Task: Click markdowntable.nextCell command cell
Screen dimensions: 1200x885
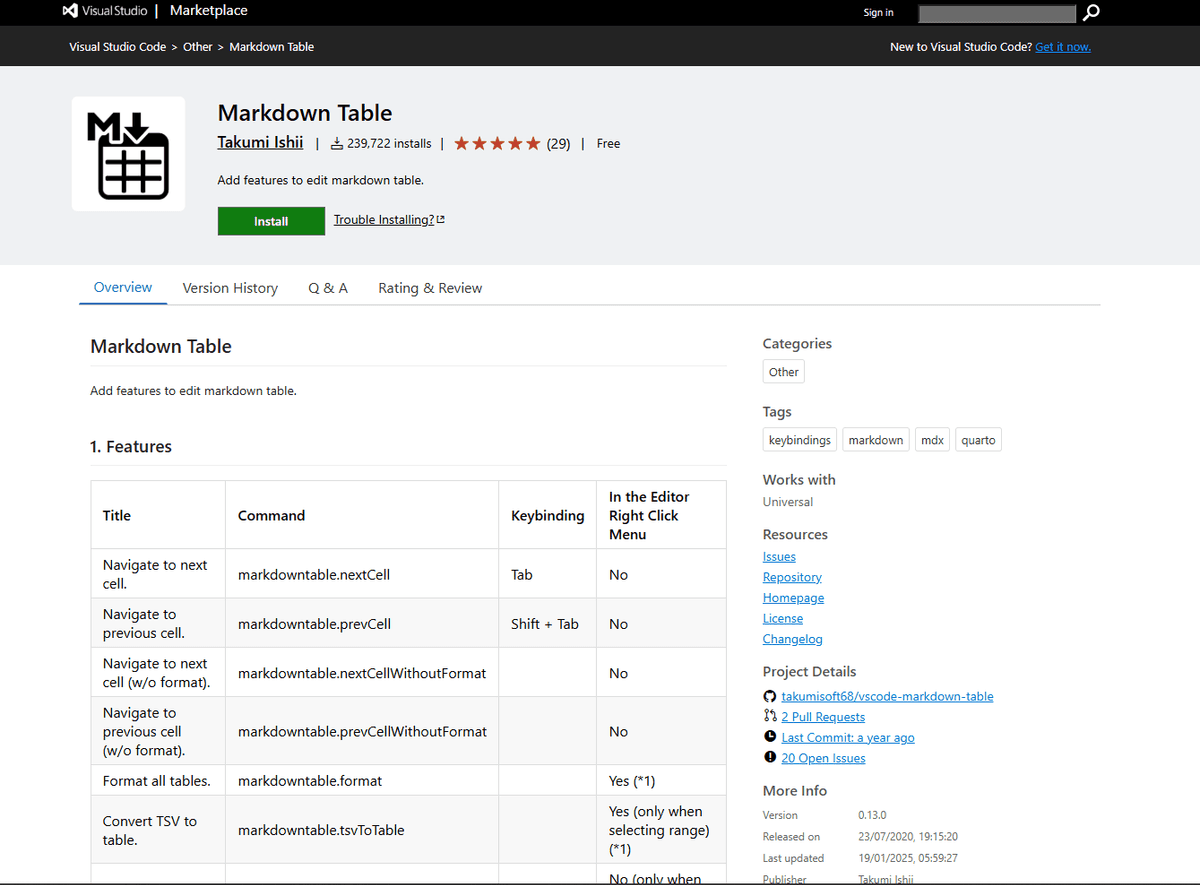Action: click(x=362, y=574)
